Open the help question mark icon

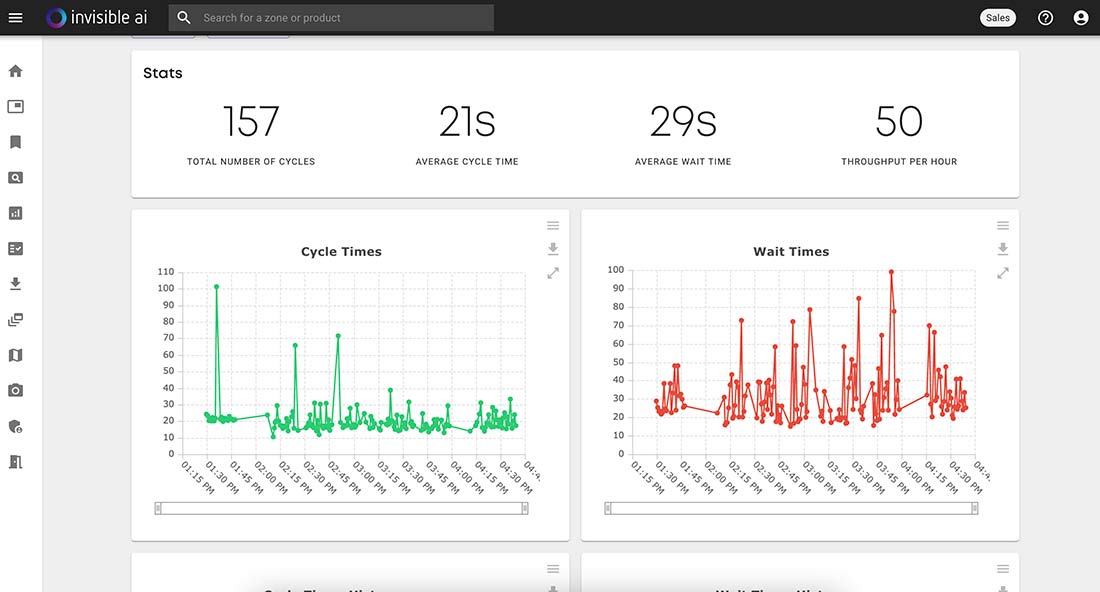(x=1045, y=18)
